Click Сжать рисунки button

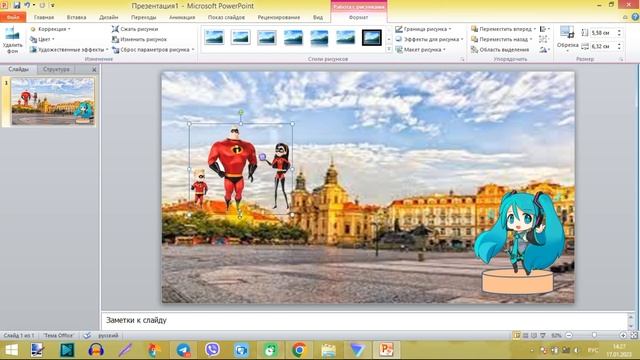pos(135,29)
